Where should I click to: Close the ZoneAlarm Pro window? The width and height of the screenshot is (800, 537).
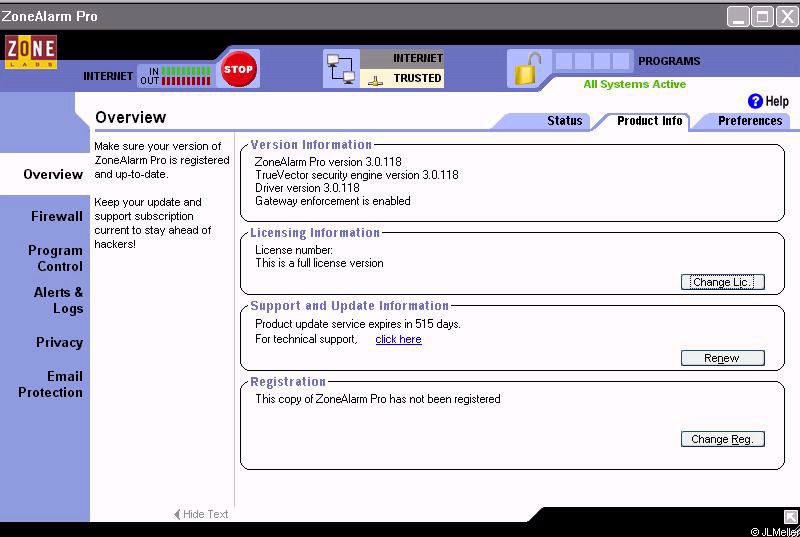pyautogui.click(x=787, y=17)
